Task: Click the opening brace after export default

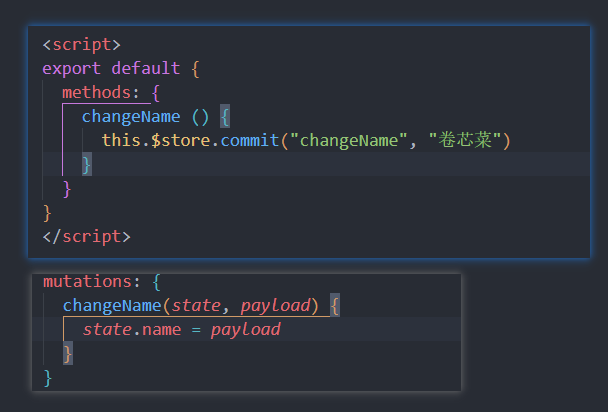Action: point(196,68)
